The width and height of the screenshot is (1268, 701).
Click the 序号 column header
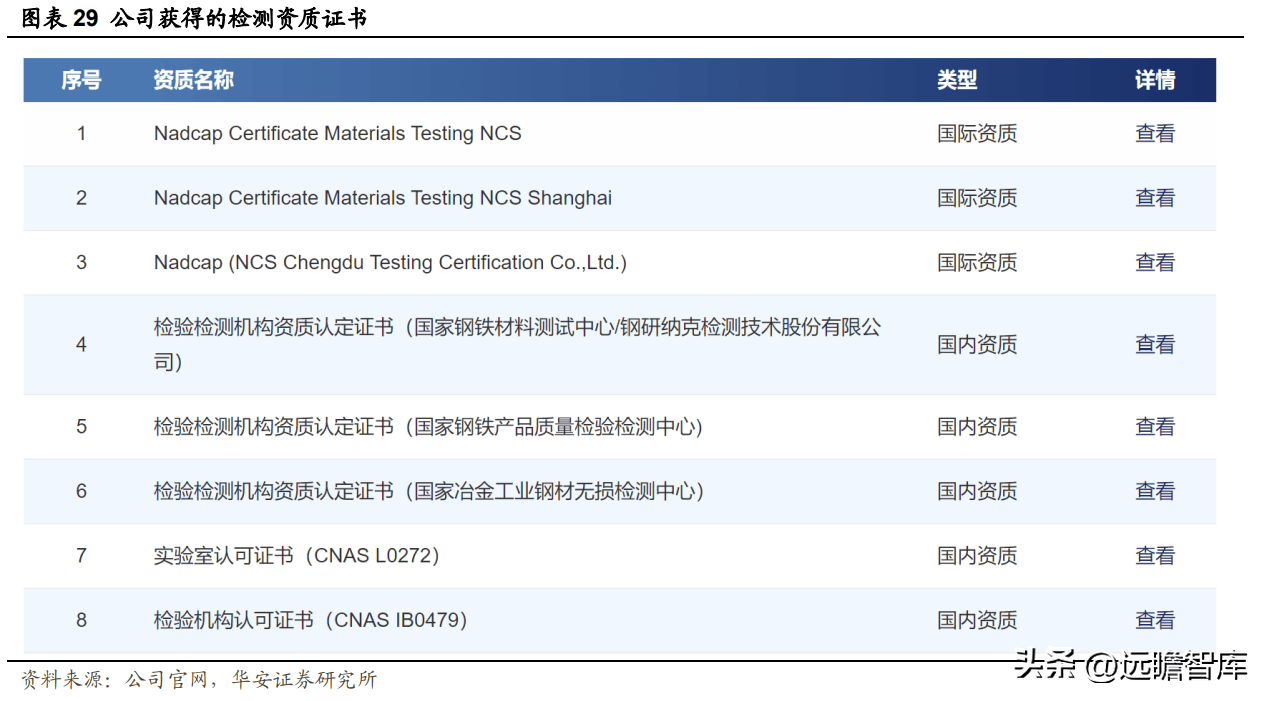(81, 80)
